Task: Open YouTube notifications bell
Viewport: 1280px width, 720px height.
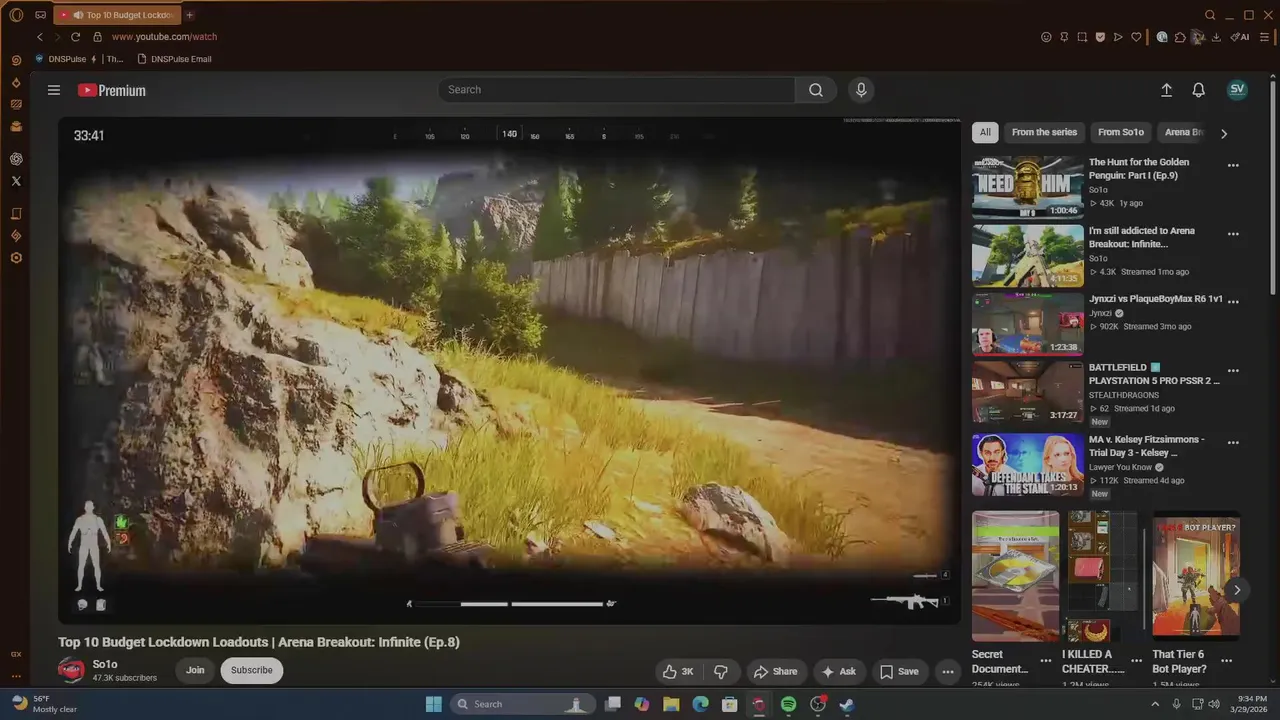Action: coord(1198,90)
